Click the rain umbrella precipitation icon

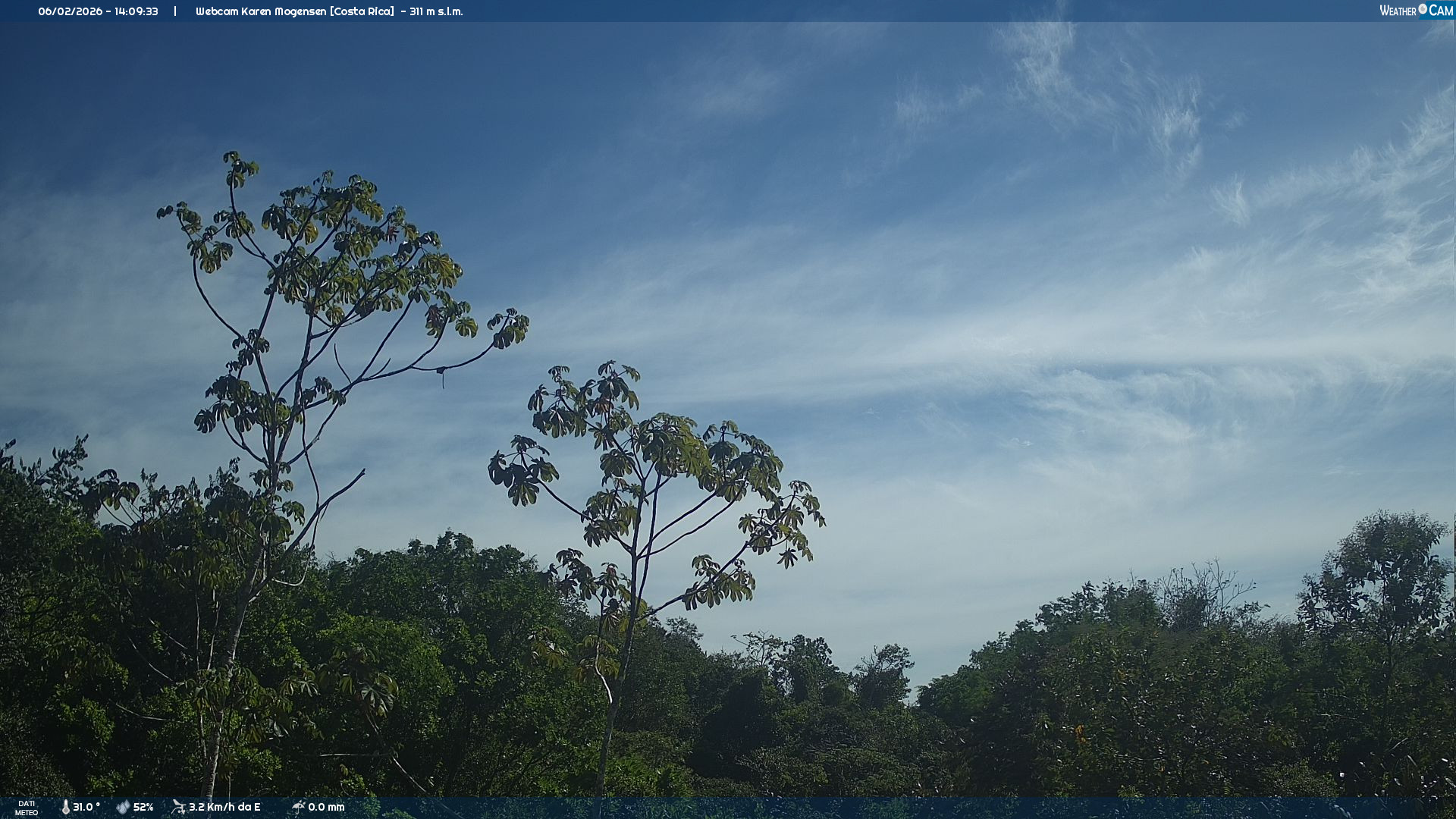[x=298, y=807]
